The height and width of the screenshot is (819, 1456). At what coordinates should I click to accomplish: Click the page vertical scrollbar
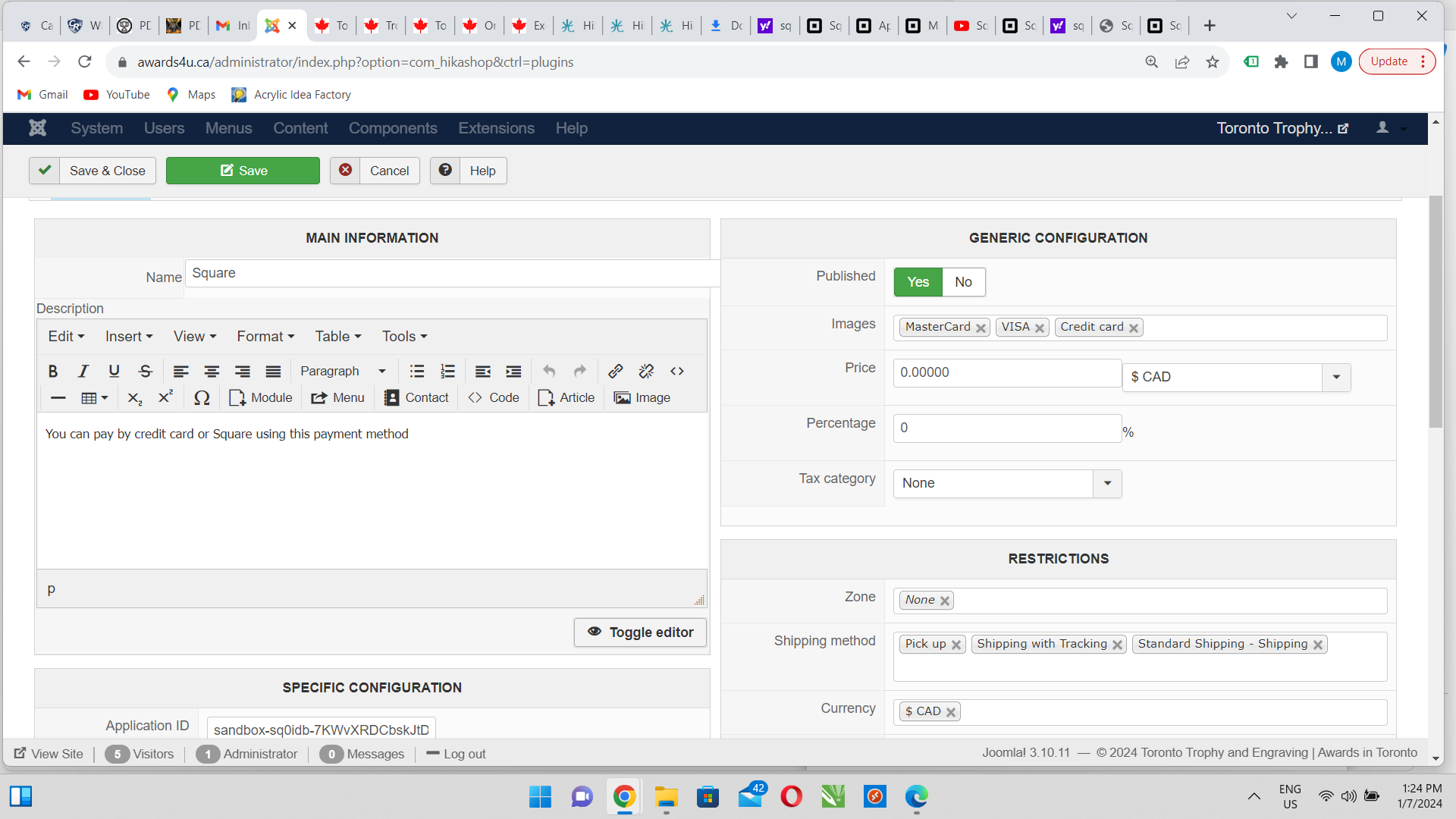click(1435, 312)
